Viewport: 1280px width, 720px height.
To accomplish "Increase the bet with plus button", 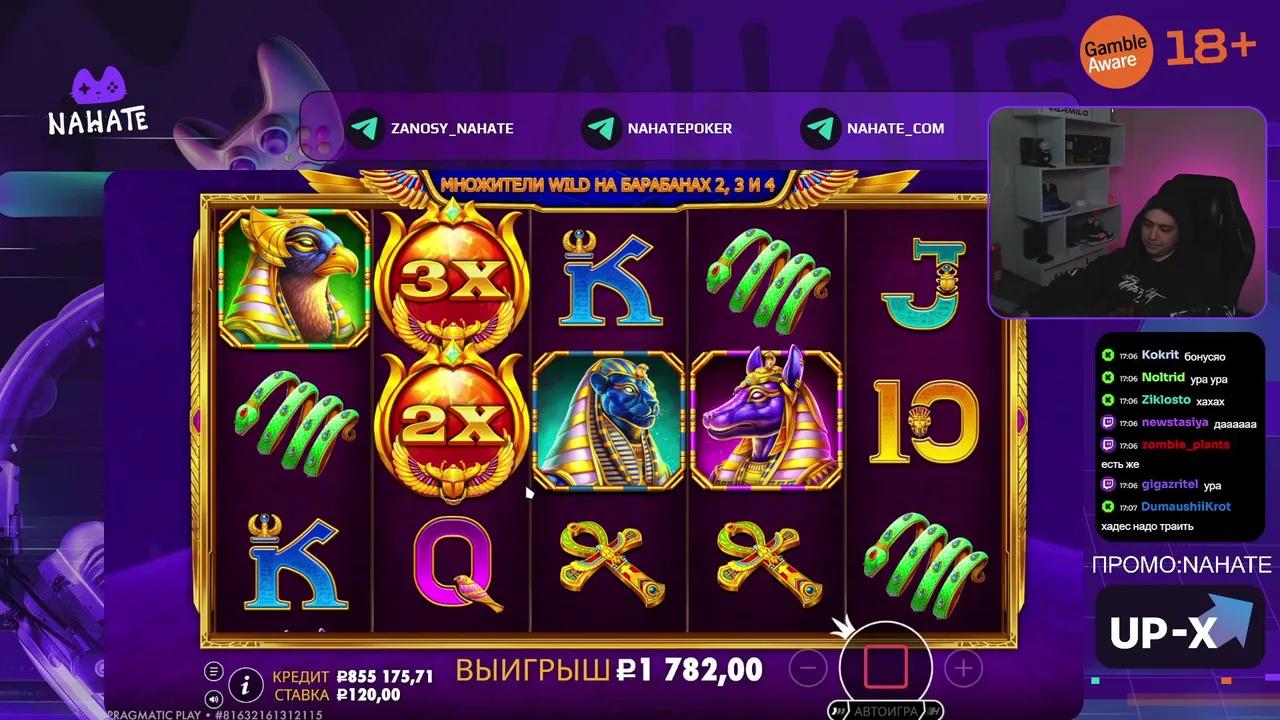I will pos(963,668).
